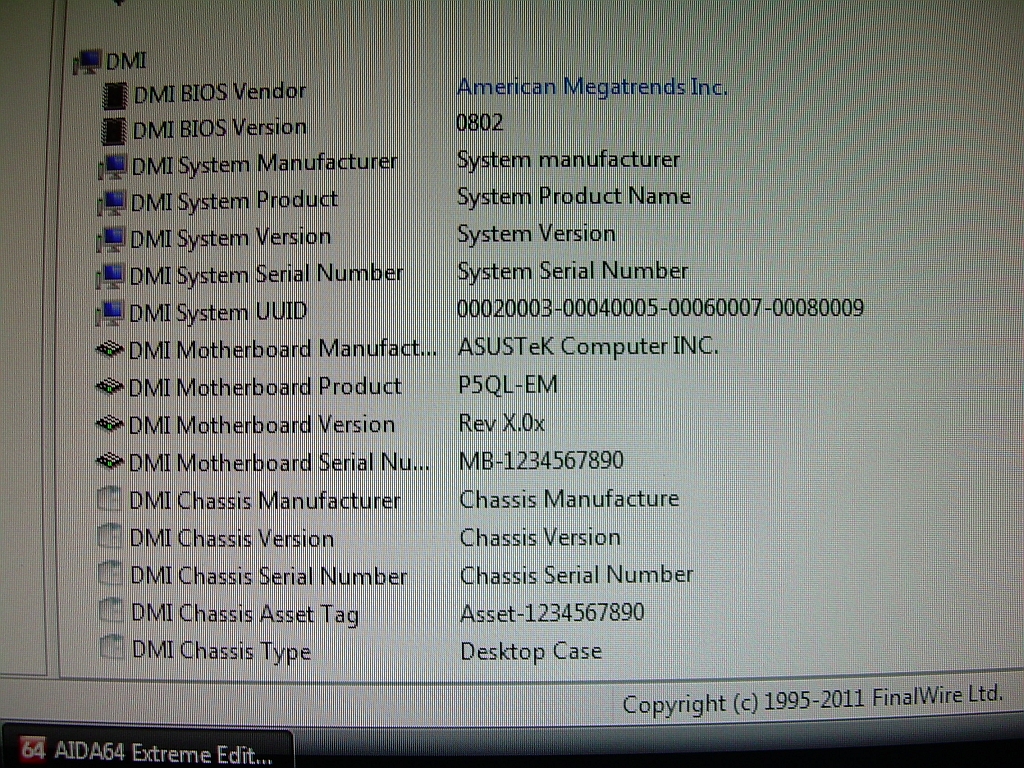Click the DMI System UUID computer icon
1024x768 pixels.
tap(109, 313)
